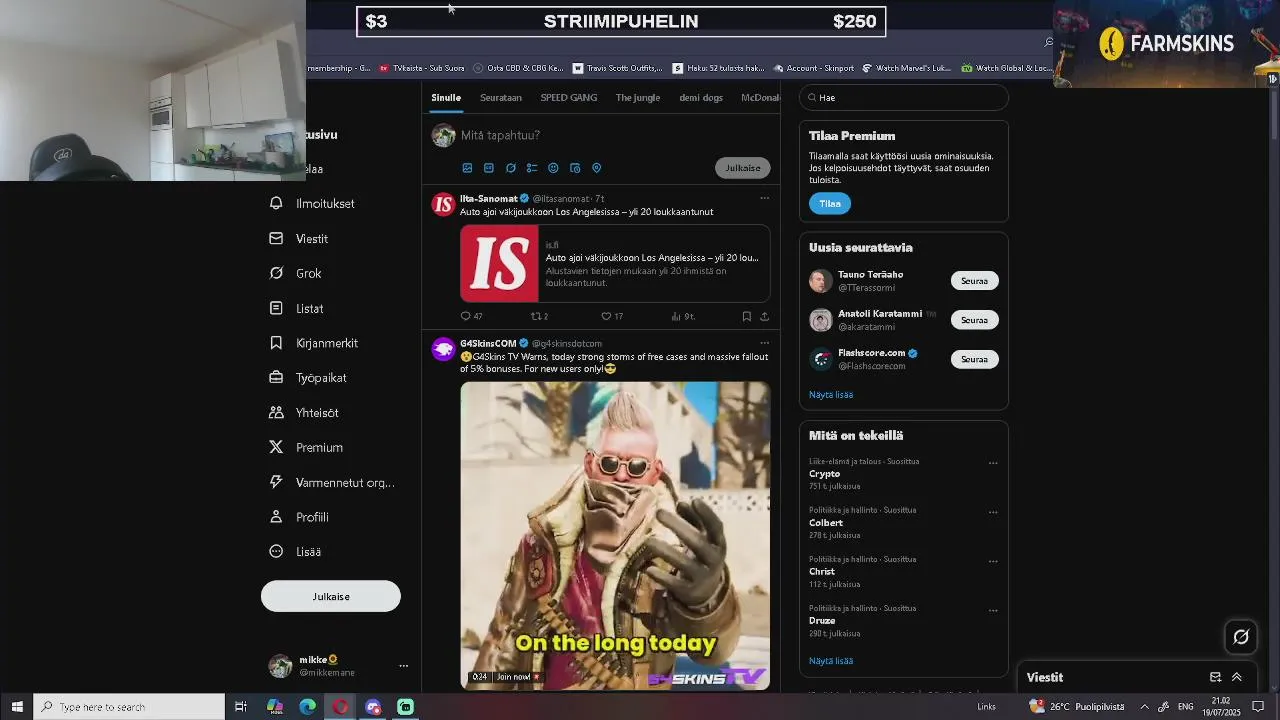The width and height of the screenshot is (1280, 720).
Task: Subscribe with the Tilaa button
Action: click(x=830, y=204)
